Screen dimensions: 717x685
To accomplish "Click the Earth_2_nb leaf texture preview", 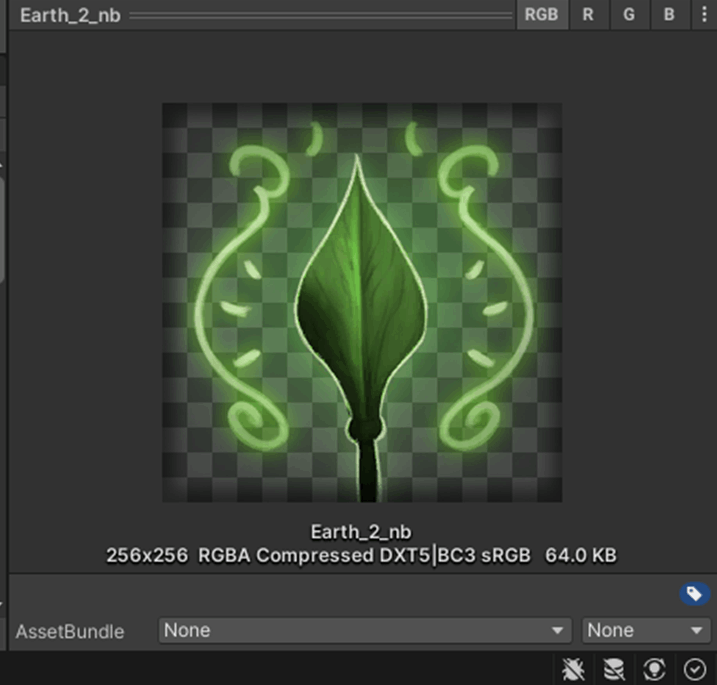I will click(362, 303).
